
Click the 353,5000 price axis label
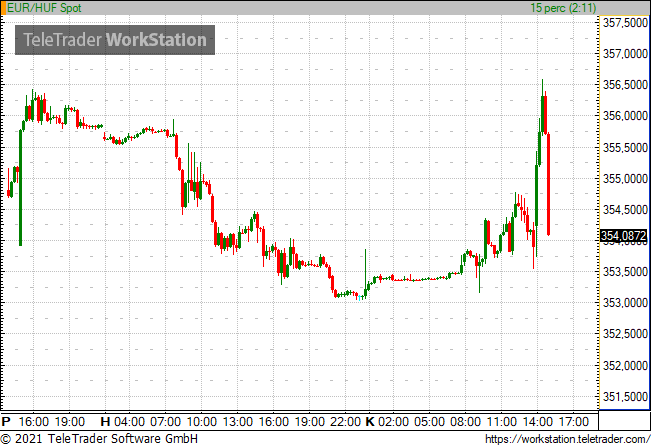click(x=625, y=272)
